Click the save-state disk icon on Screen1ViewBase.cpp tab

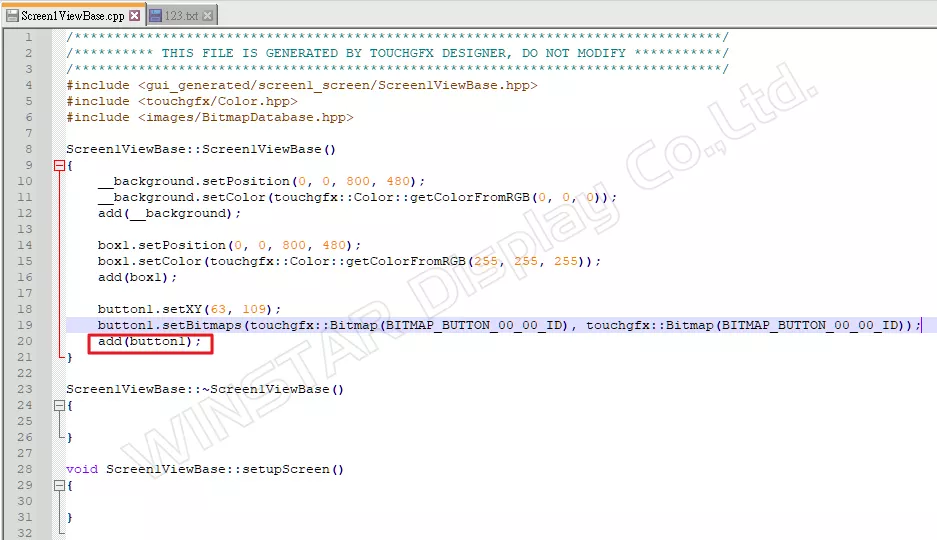(12, 16)
